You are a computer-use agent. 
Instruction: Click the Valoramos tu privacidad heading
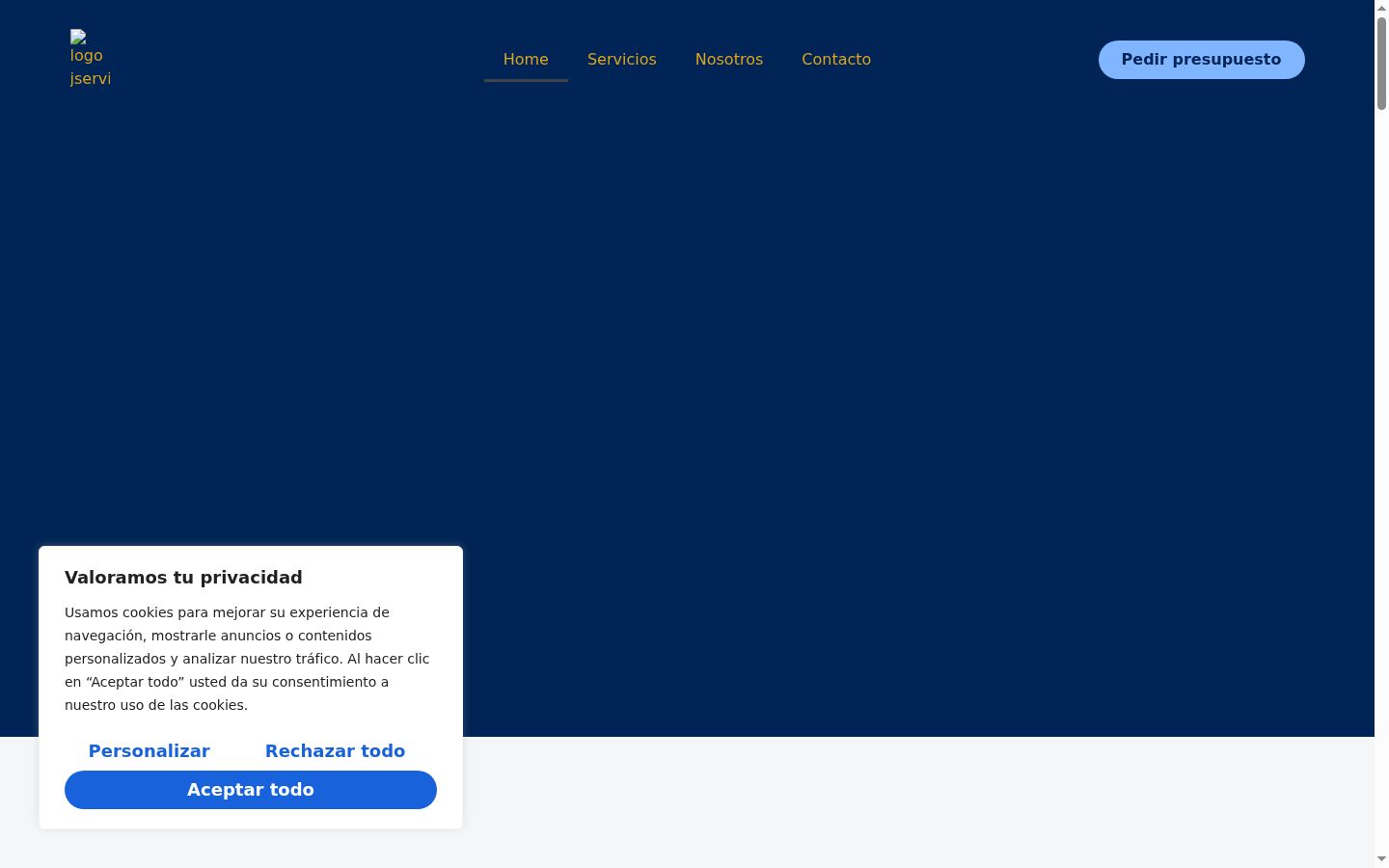[x=183, y=578]
